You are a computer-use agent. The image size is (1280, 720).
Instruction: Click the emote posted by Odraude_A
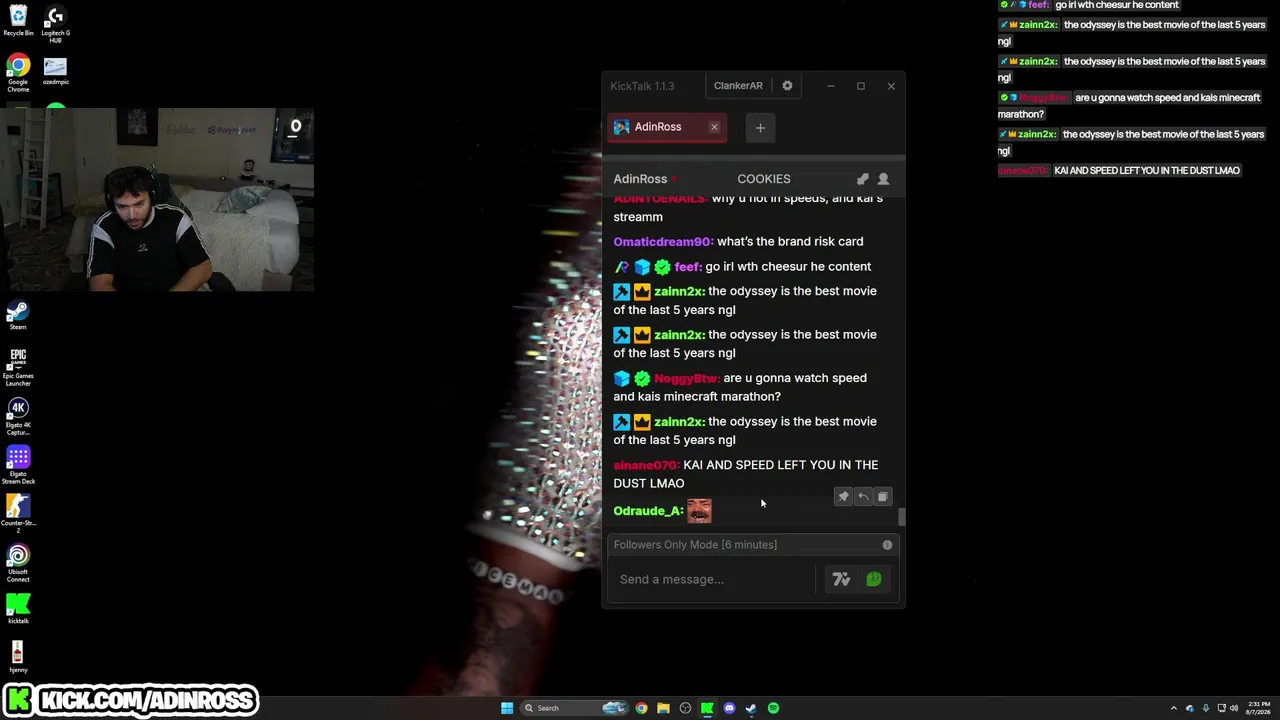pyautogui.click(x=699, y=511)
